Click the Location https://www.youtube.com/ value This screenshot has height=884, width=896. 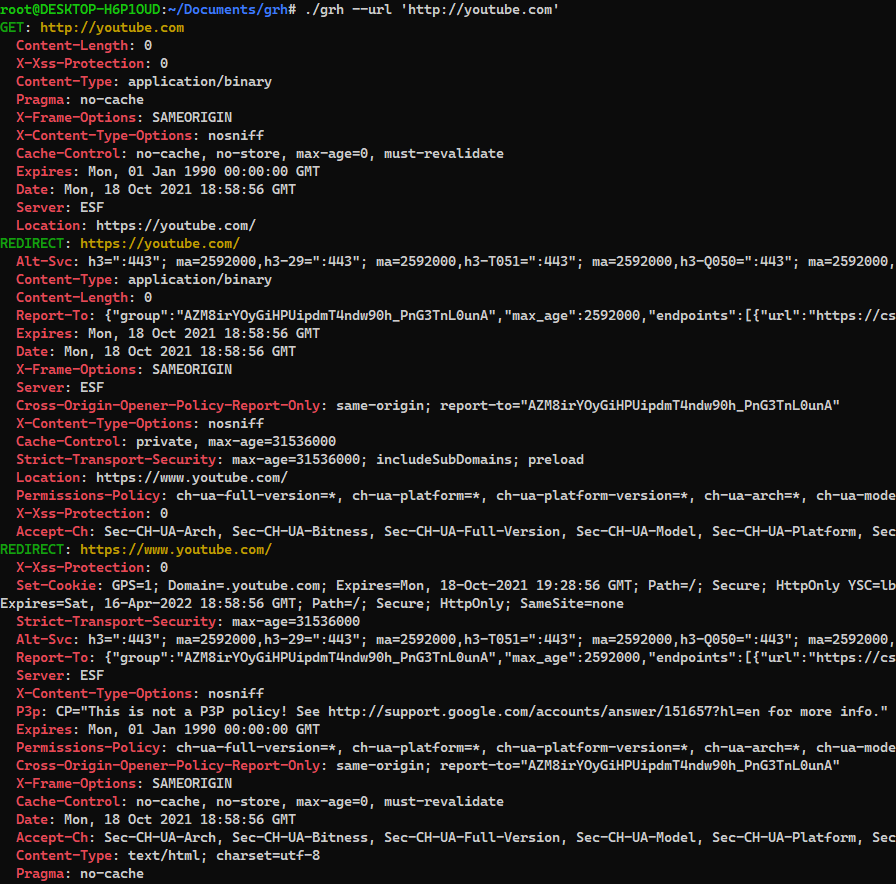click(x=191, y=478)
